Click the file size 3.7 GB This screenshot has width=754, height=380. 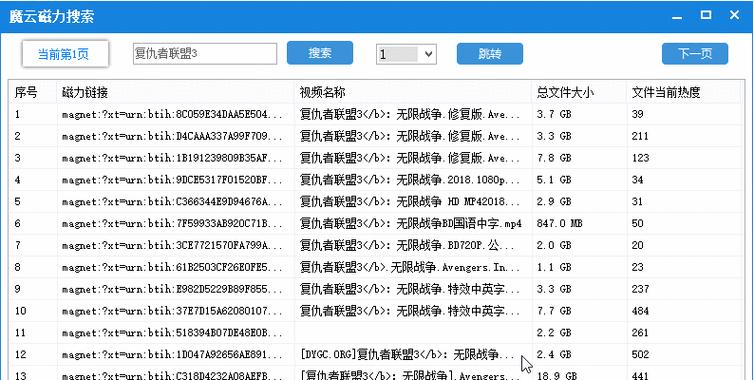point(554,114)
